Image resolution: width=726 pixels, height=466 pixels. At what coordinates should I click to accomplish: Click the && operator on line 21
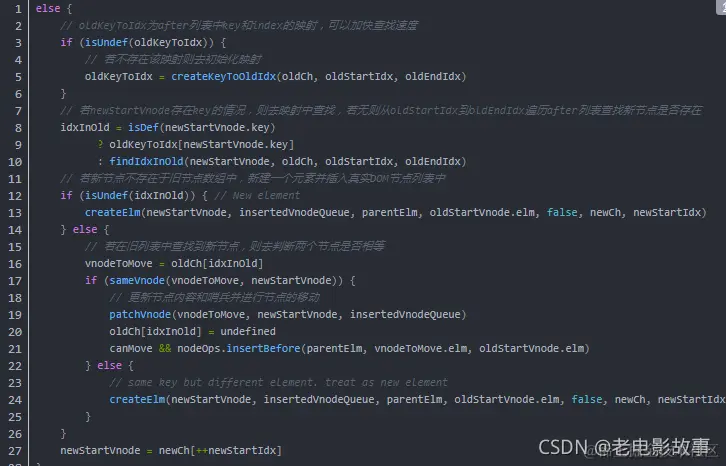(x=165, y=348)
